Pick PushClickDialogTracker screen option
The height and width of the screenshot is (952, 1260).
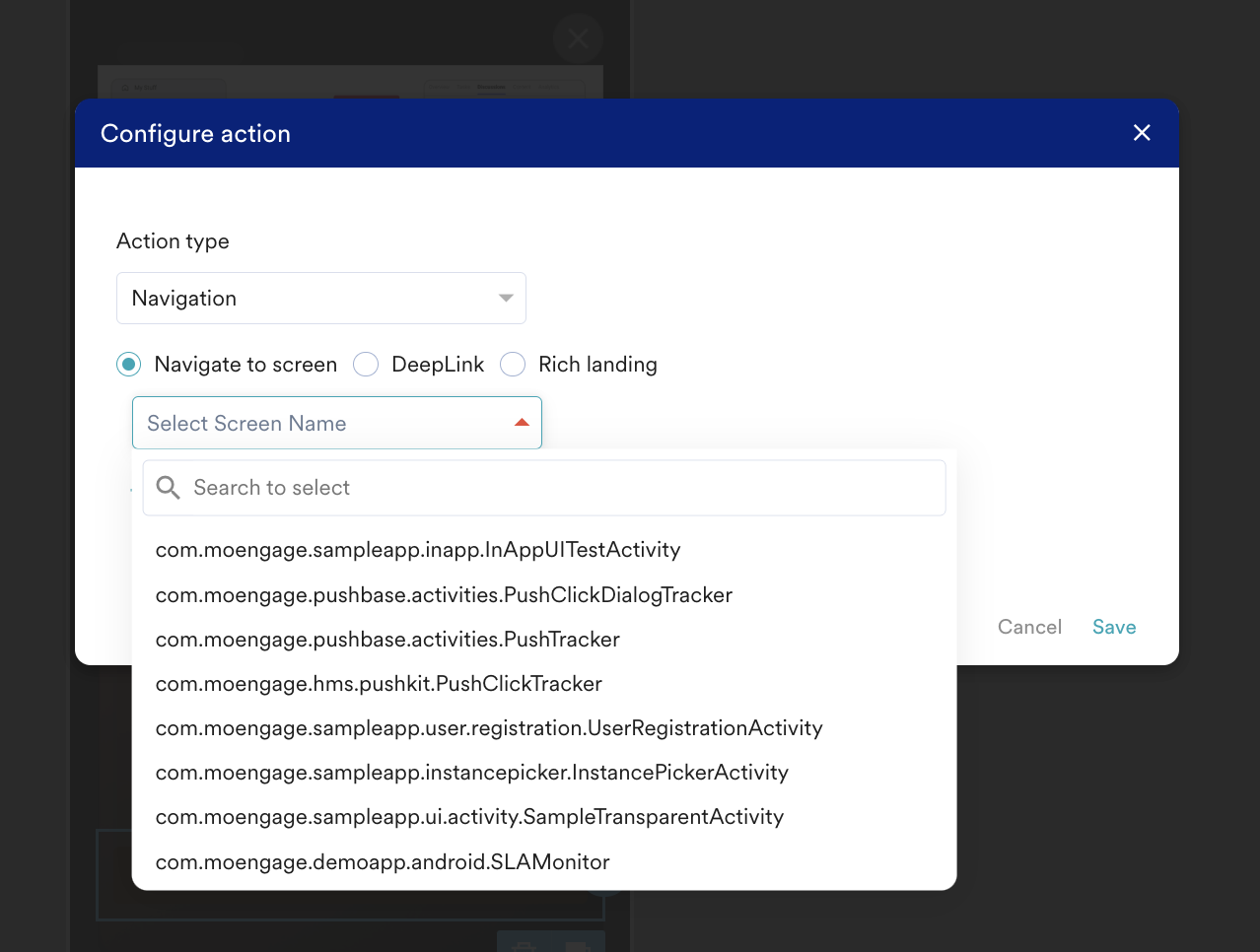click(544, 595)
